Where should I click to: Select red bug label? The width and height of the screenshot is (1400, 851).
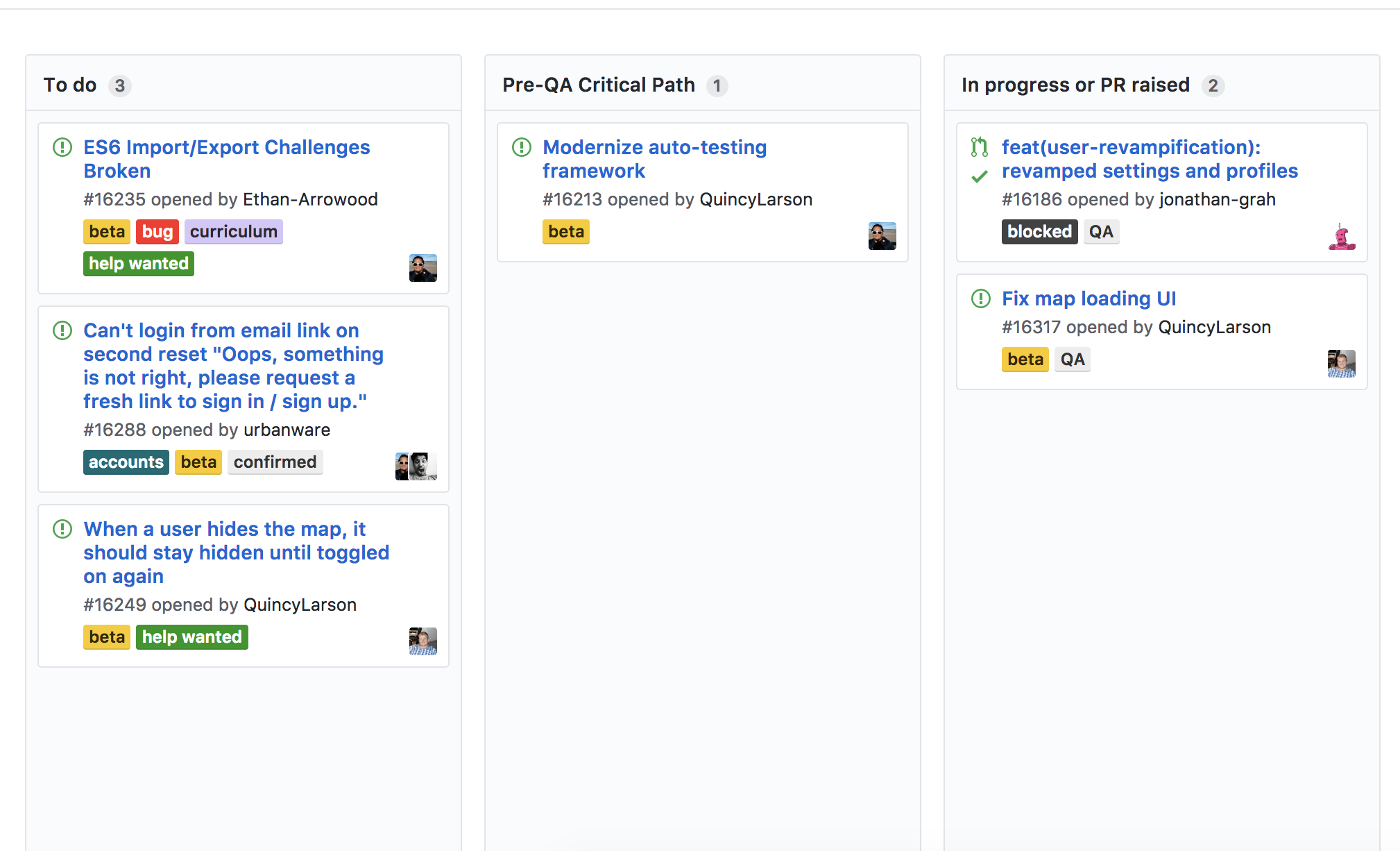(157, 232)
